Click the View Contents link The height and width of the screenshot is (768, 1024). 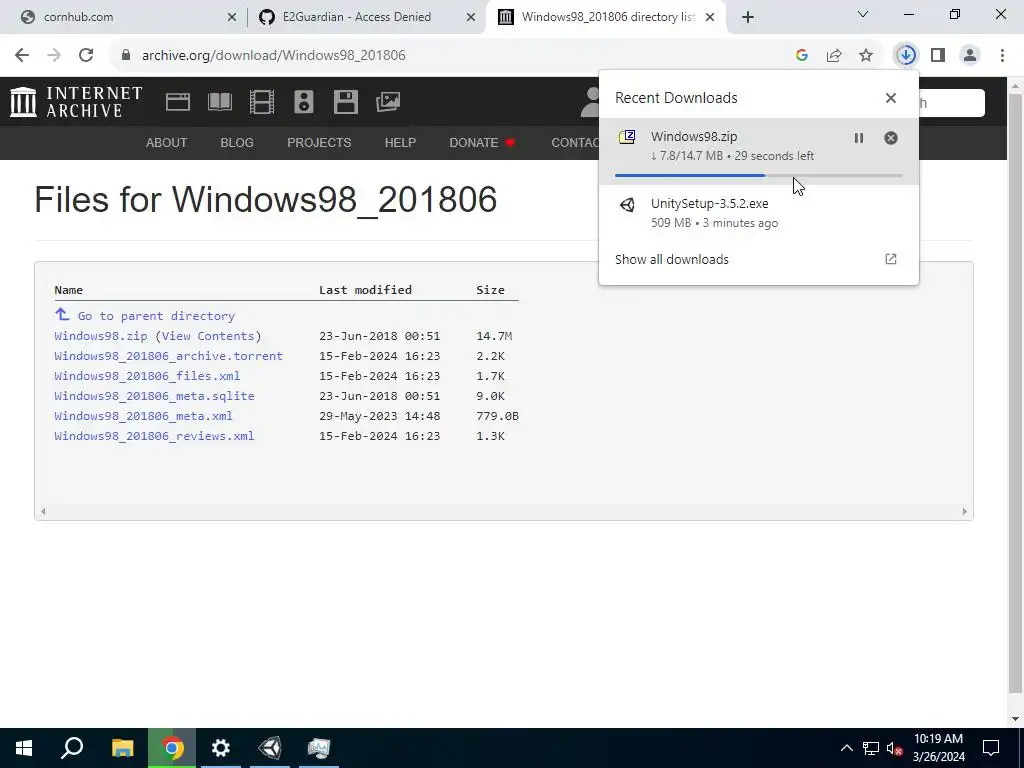[x=208, y=336]
